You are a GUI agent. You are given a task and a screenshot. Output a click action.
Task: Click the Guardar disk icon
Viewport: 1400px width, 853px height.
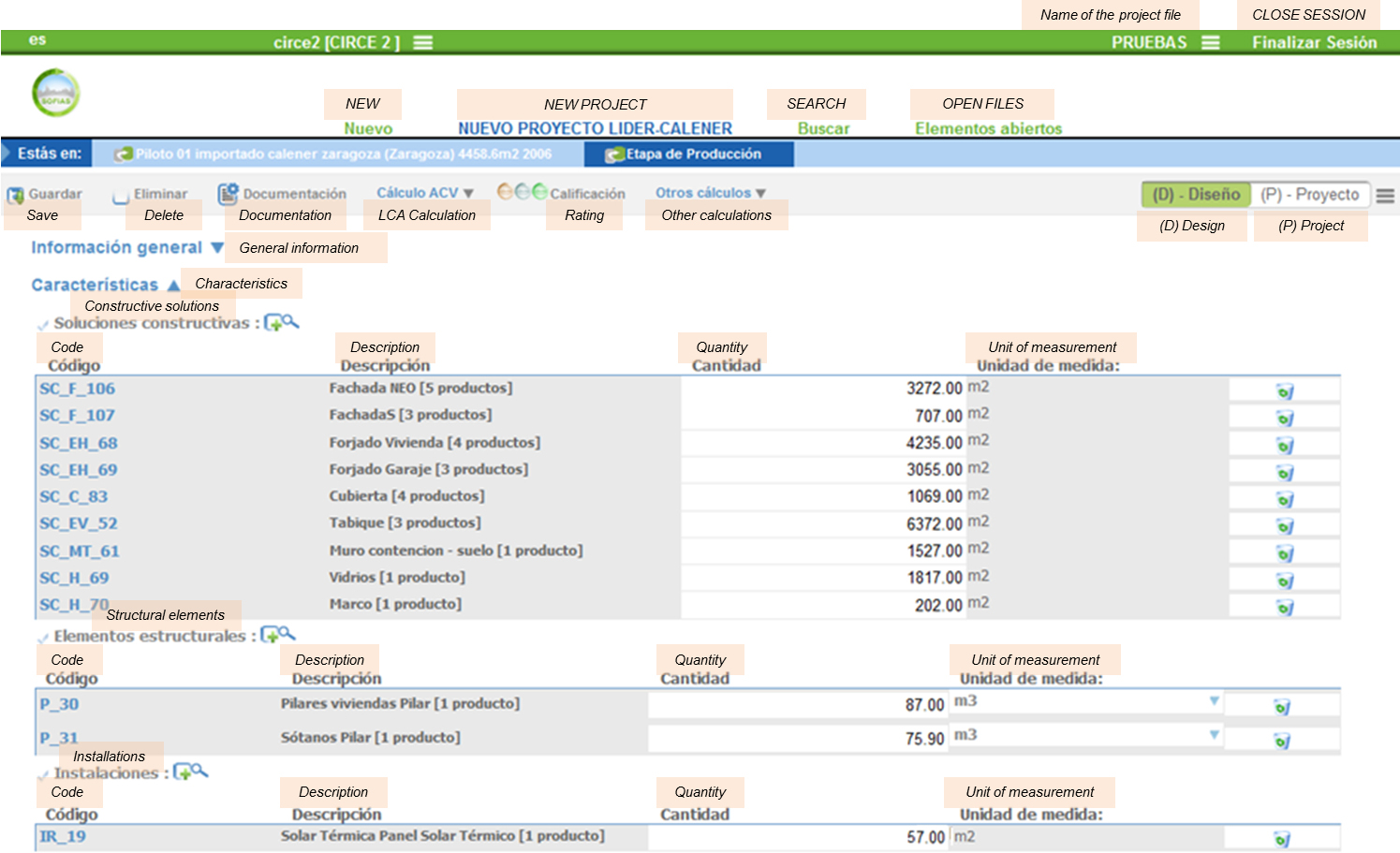(15, 196)
